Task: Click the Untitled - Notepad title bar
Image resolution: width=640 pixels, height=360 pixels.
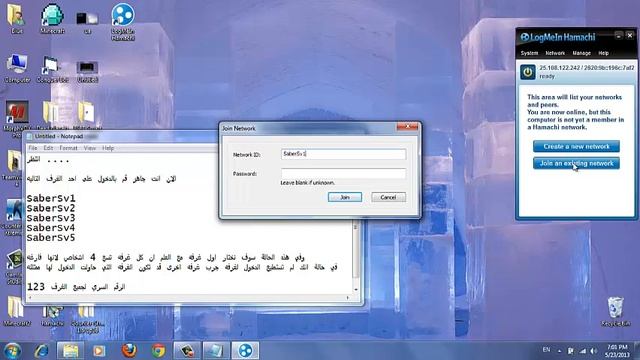Action: [x=122, y=136]
